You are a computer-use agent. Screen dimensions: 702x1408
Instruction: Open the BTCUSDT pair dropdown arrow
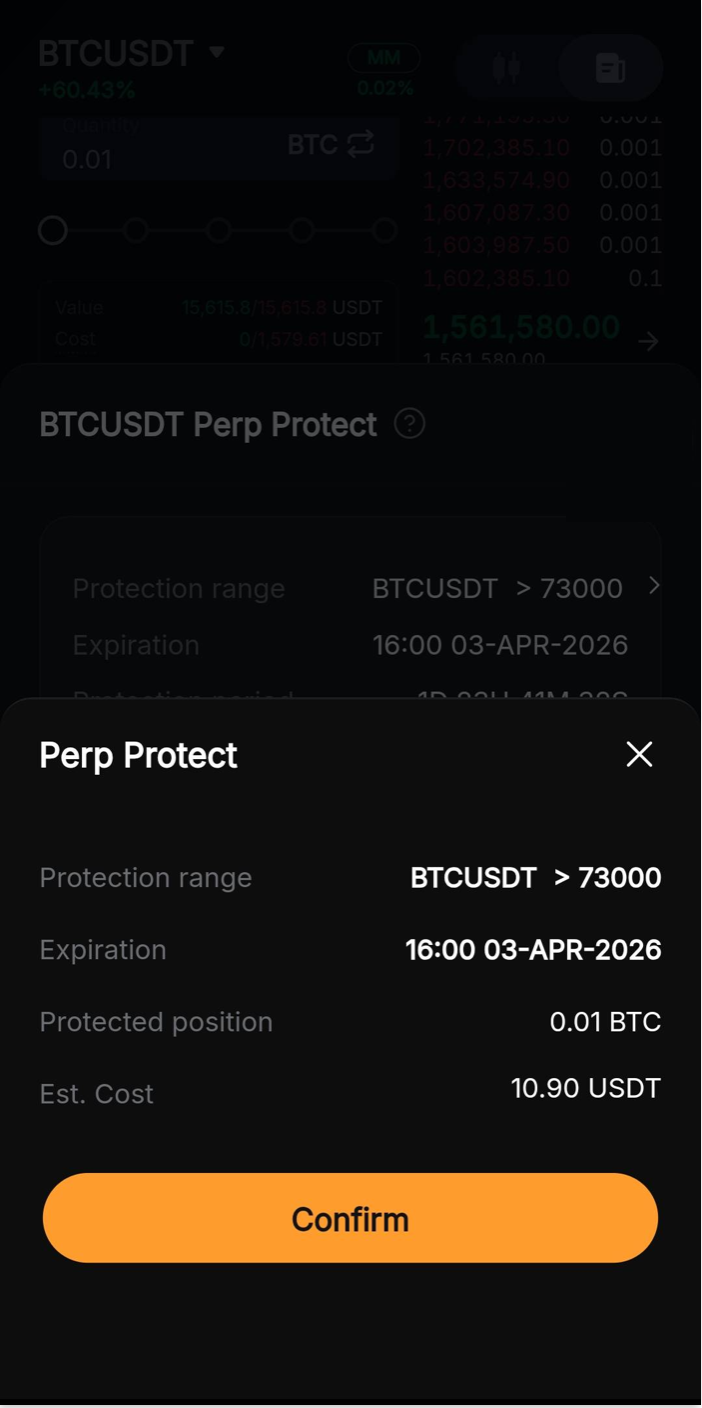click(217, 52)
